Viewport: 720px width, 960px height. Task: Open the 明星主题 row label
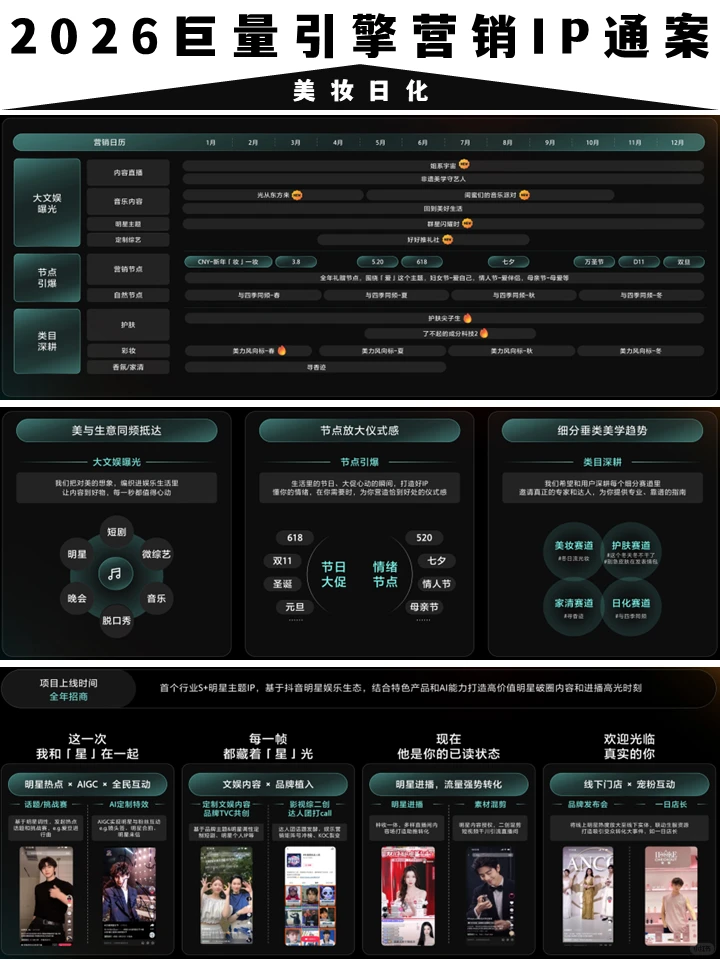pos(128,223)
